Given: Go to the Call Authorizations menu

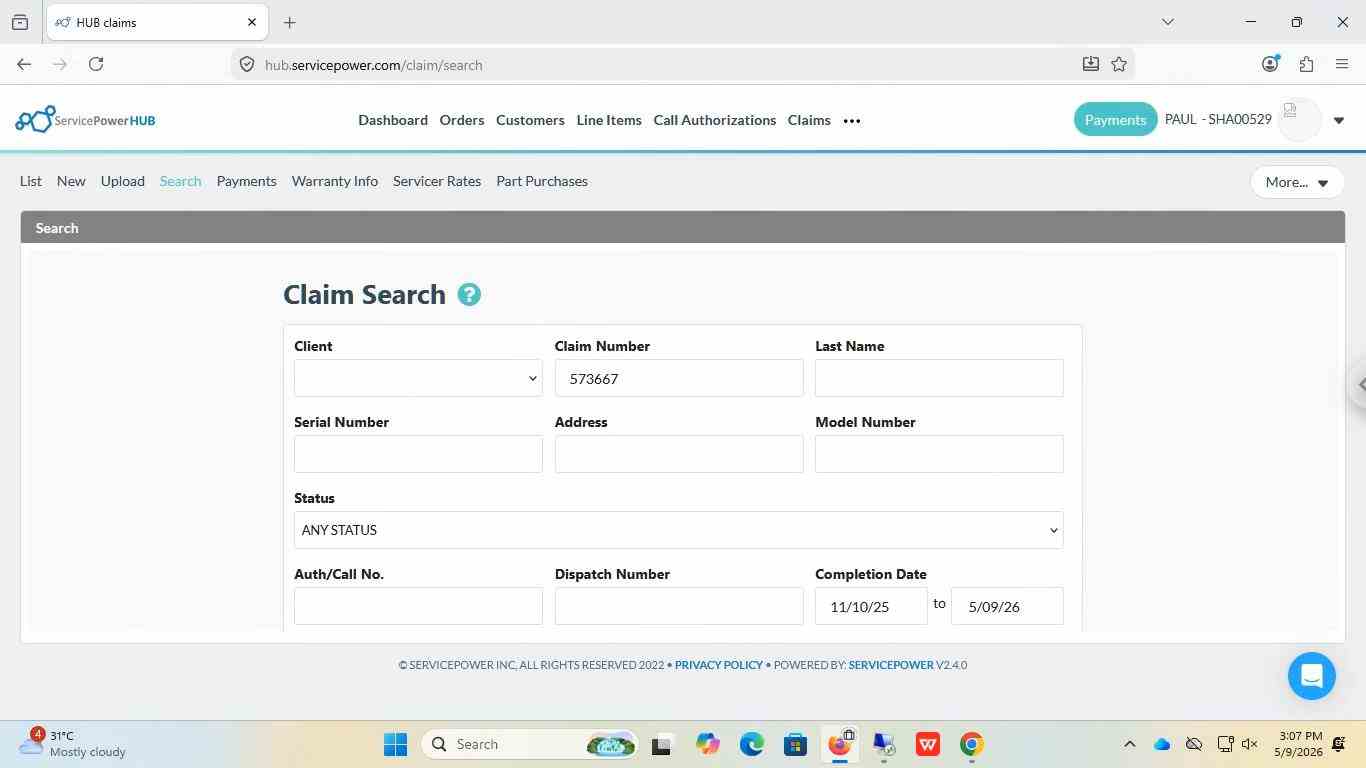Looking at the screenshot, I should (x=715, y=120).
